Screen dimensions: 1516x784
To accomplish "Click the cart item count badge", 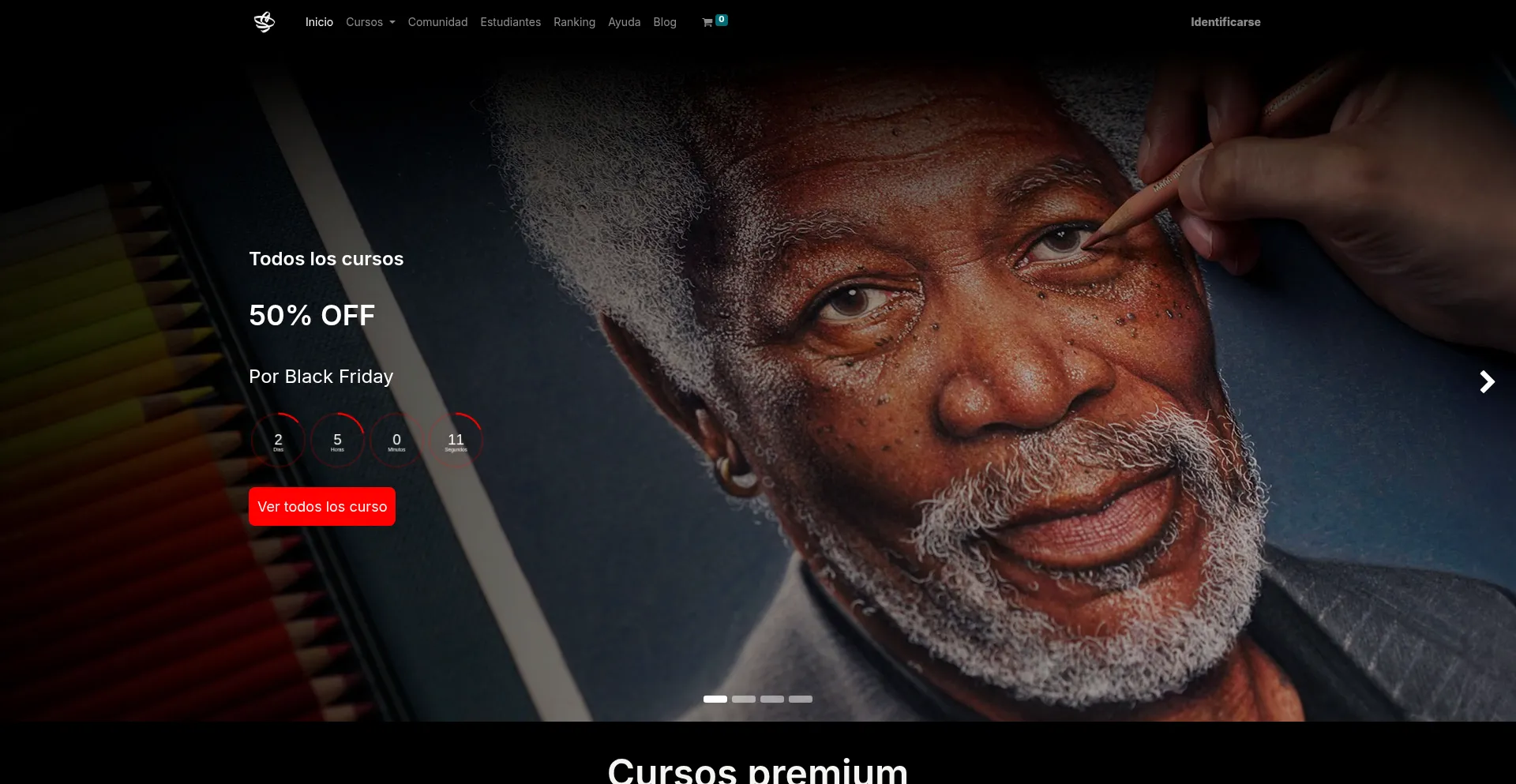I will [x=721, y=20].
